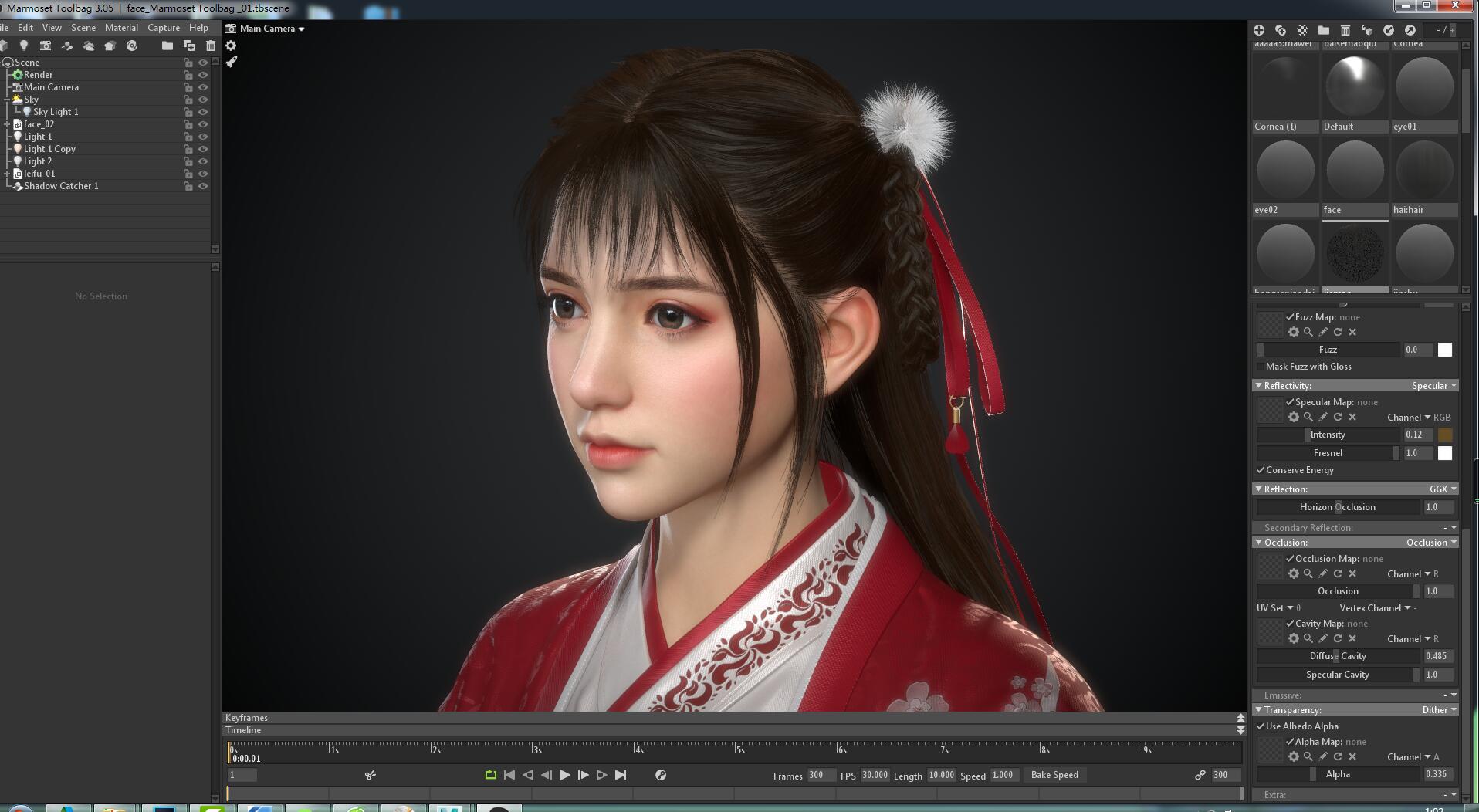Viewport: 1479px width, 812px height.
Task: Open the Edit menu
Action: coord(25,28)
